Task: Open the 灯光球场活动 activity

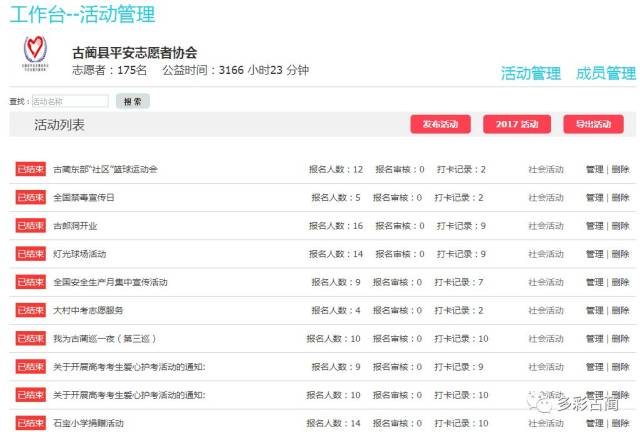Action: point(80,254)
